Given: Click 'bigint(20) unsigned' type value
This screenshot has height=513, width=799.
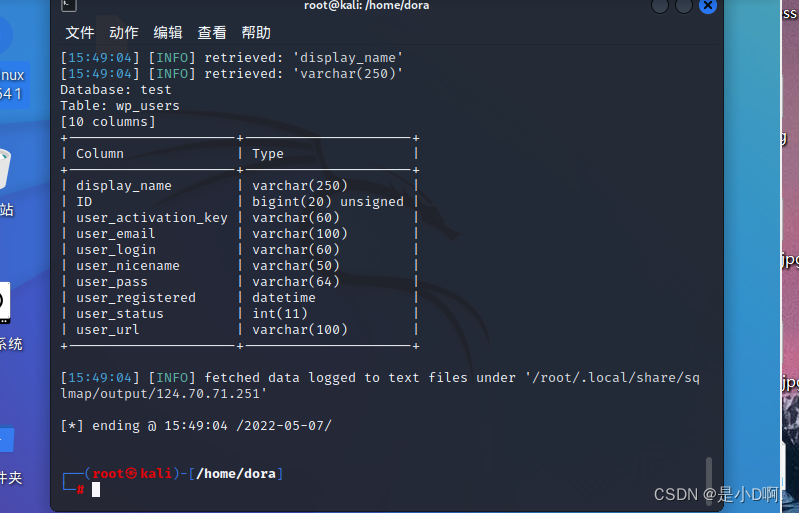Looking at the screenshot, I should 328,202.
